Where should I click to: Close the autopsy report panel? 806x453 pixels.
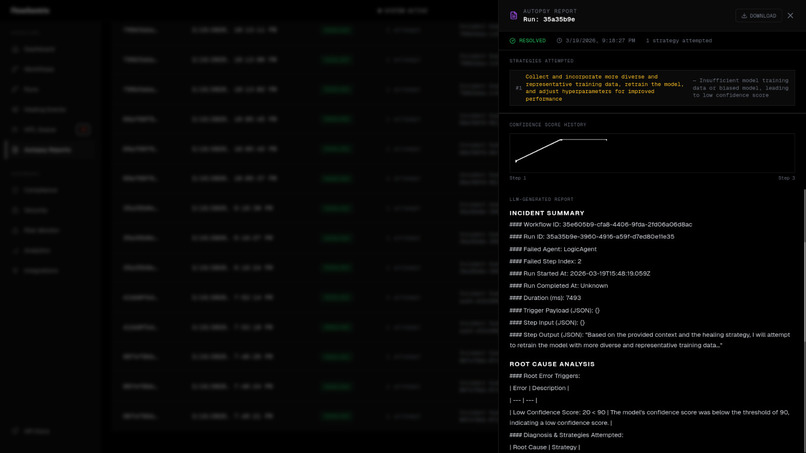790,16
